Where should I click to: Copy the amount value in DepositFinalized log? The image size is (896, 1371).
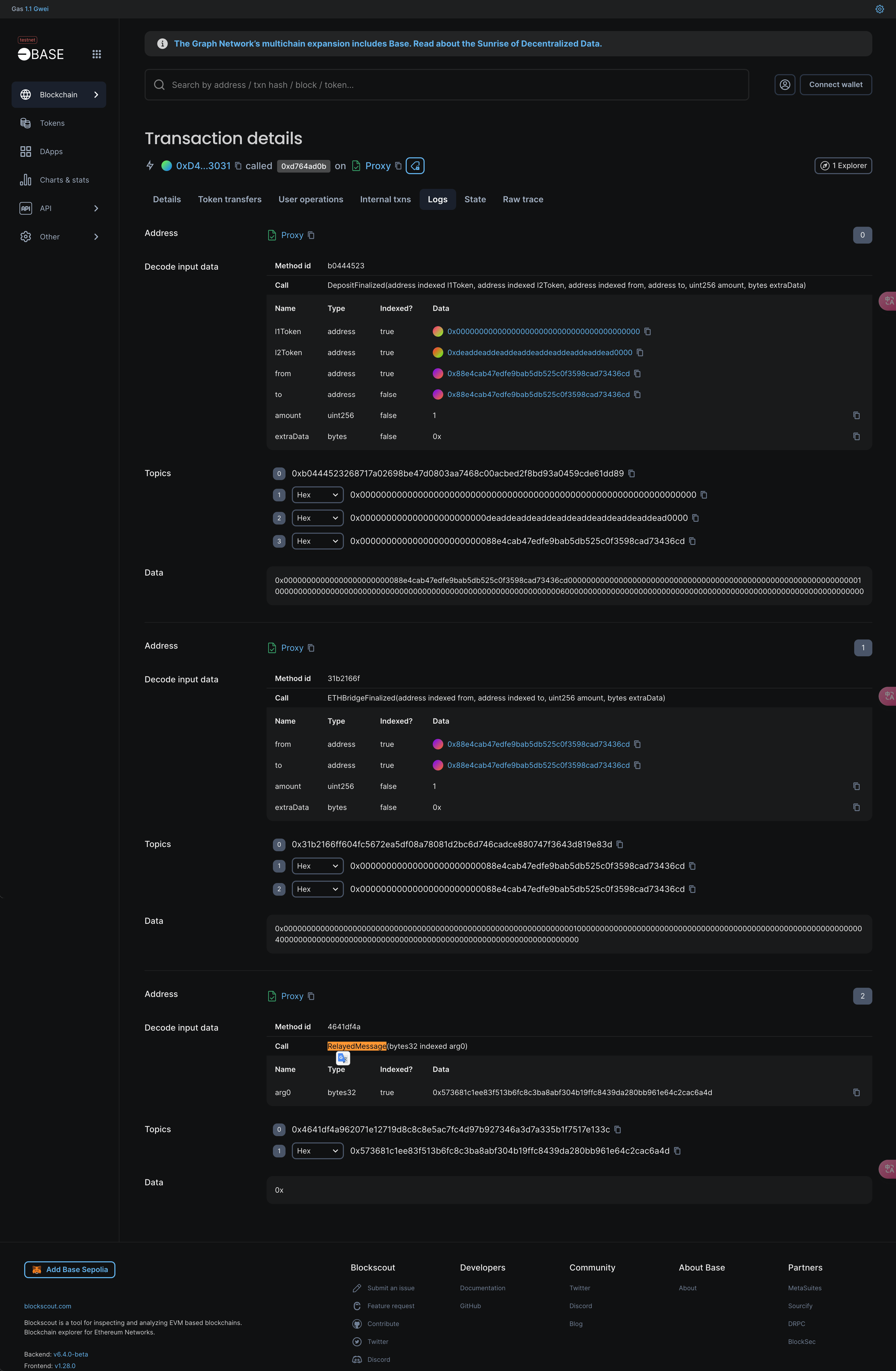(856, 415)
